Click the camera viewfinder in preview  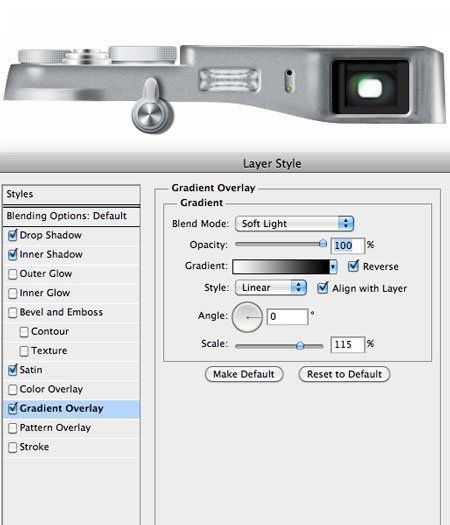(370, 88)
